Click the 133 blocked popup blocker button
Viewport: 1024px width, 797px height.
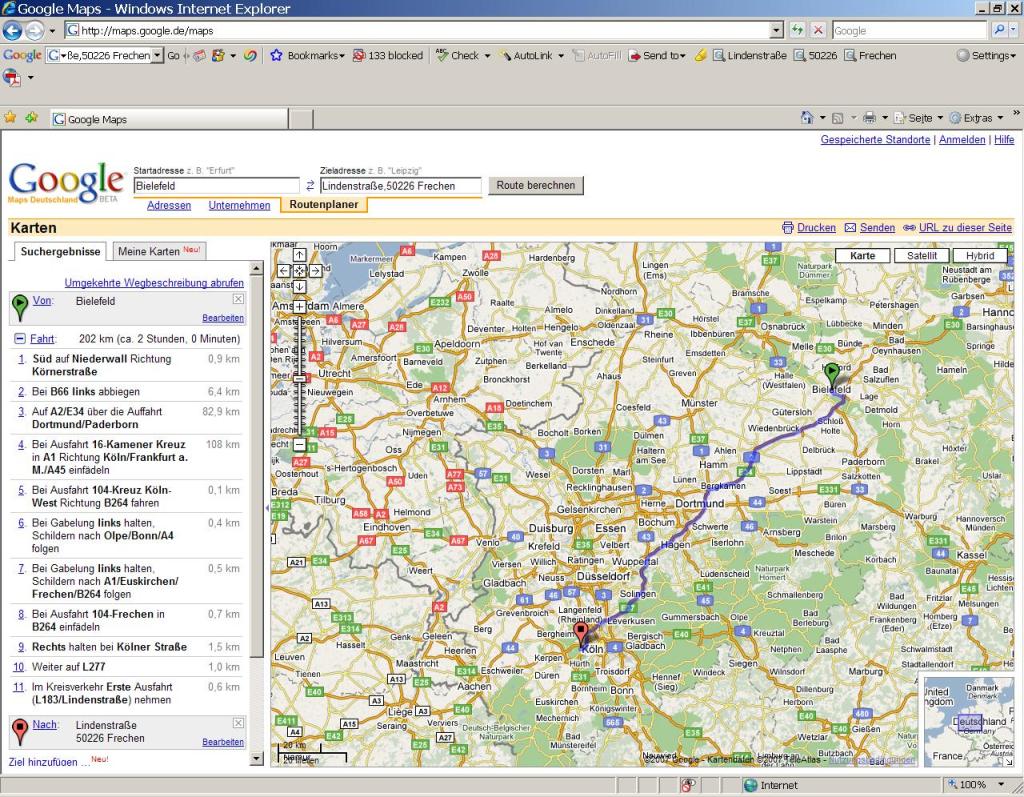coord(388,56)
